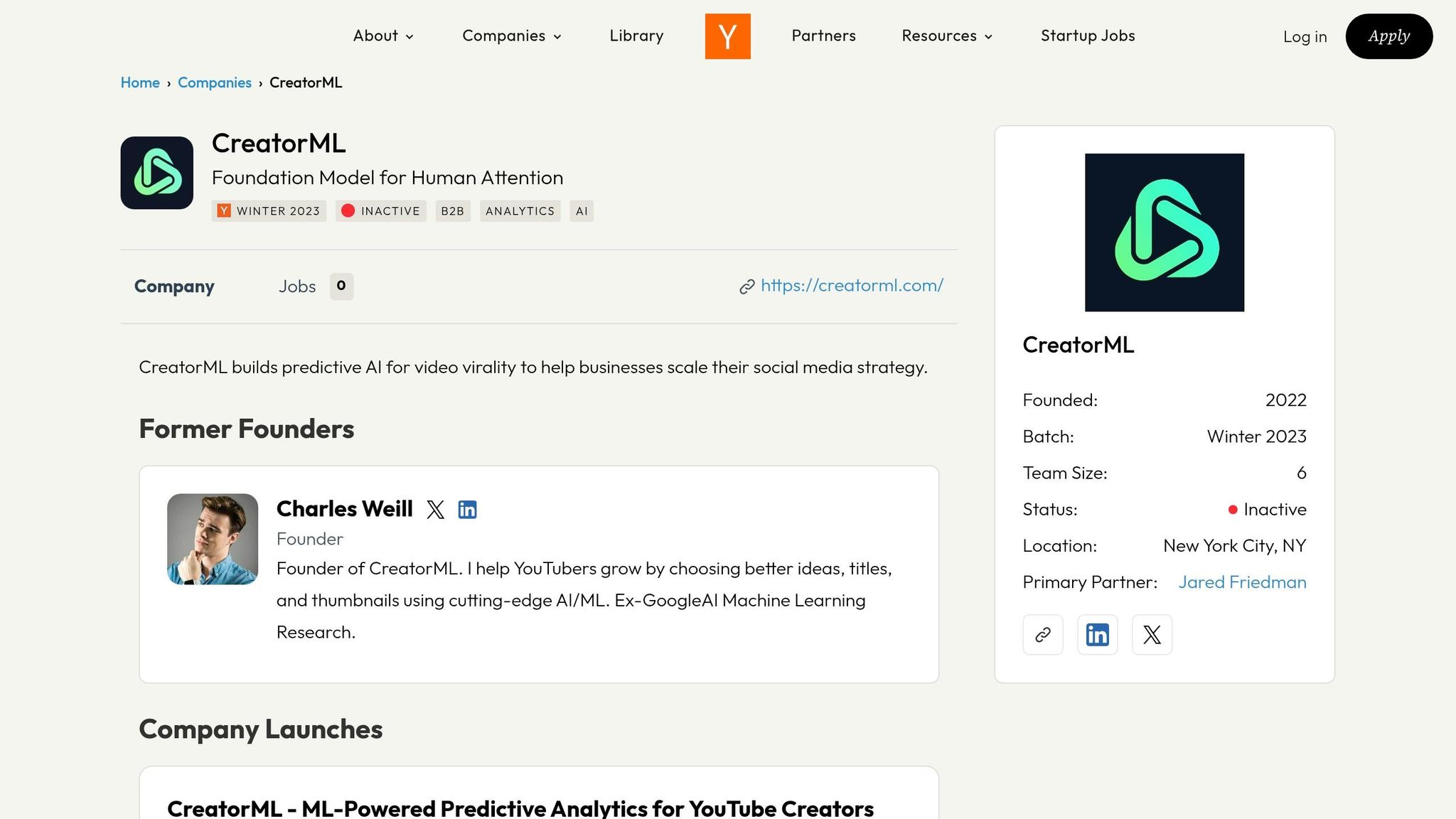Open the Library nav item
Viewport: 1456px width, 819px height.
pyautogui.click(x=636, y=36)
